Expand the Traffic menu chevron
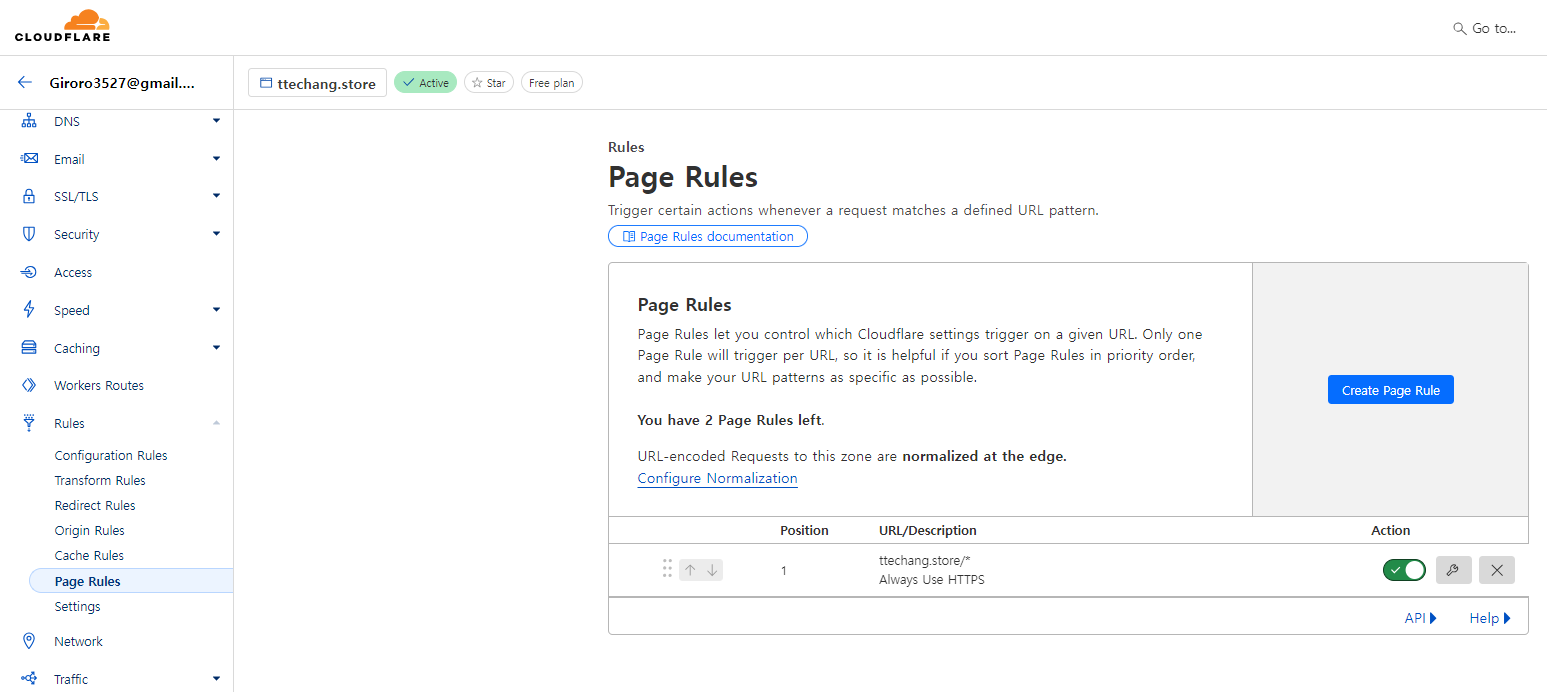This screenshot has height=692, width=1547. [216, 679]
